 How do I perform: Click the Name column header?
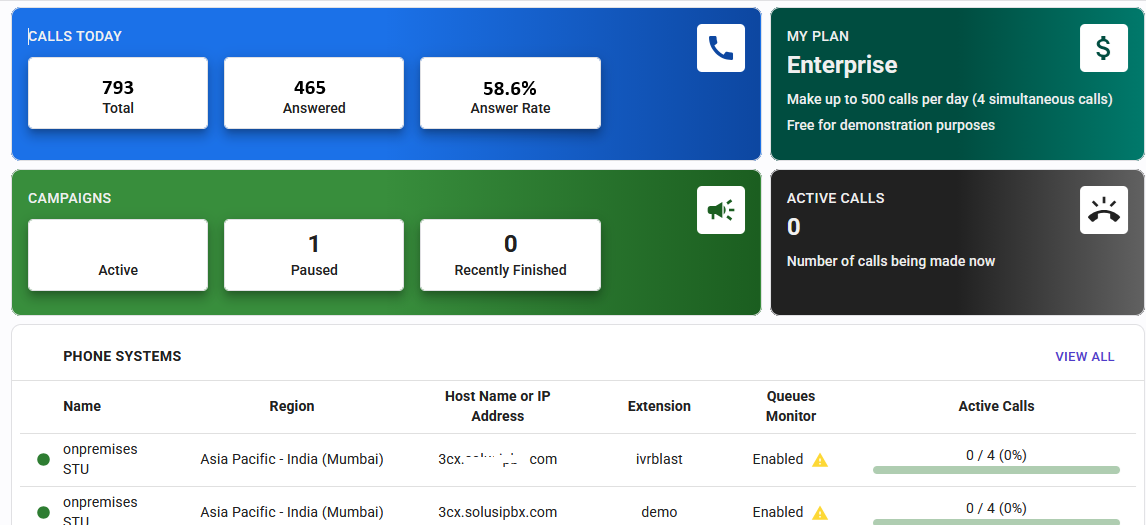pyautogui.click(x=82, y=406)
